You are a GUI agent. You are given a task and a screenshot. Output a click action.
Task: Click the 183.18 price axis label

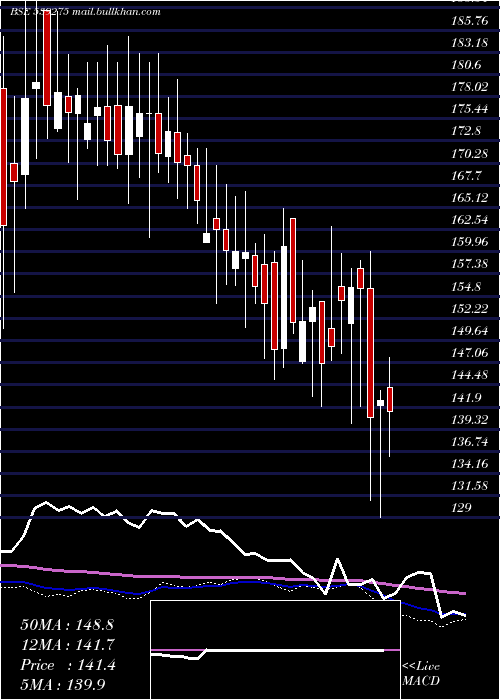coord(470,43)
